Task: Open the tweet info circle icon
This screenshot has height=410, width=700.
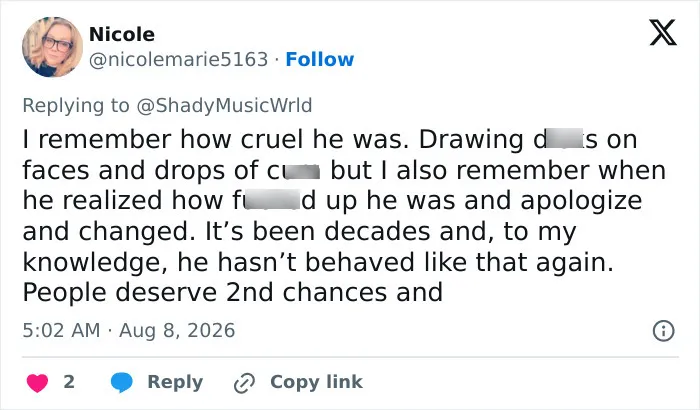Action: click(663, 331)
